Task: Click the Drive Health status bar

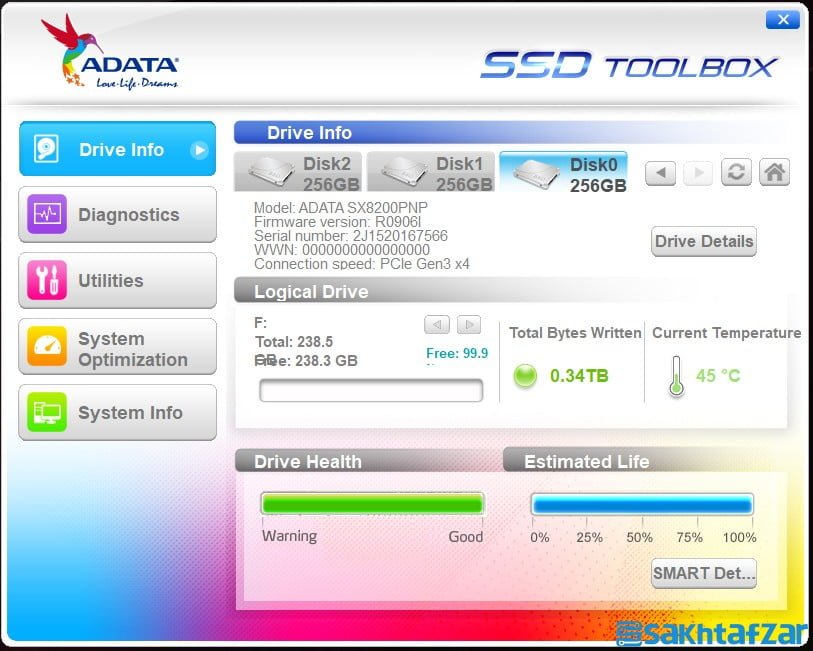Action: (x=371, y=504)
